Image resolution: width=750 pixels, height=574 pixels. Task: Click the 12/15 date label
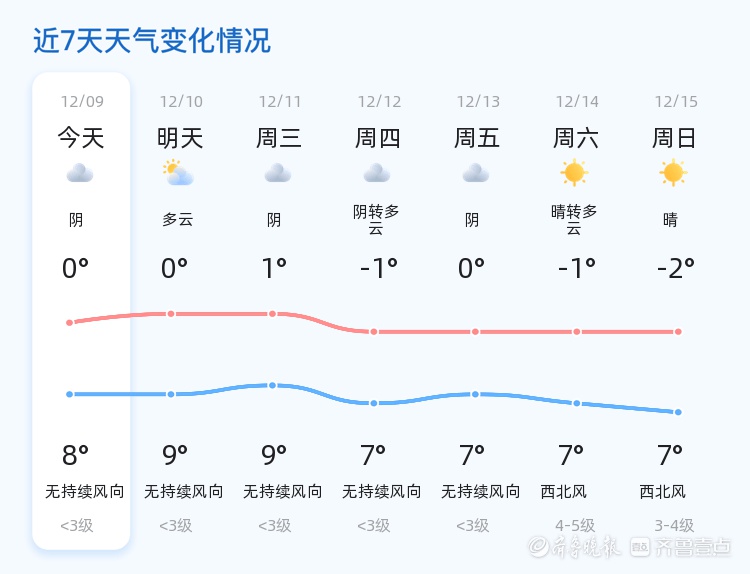pos(676,102)
